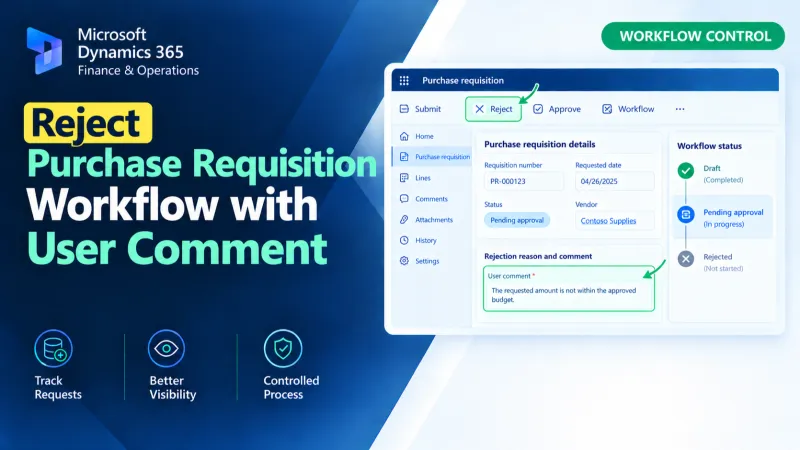Click the Approve checkmark icon
The image size is (800, 450).
[538, 109]
